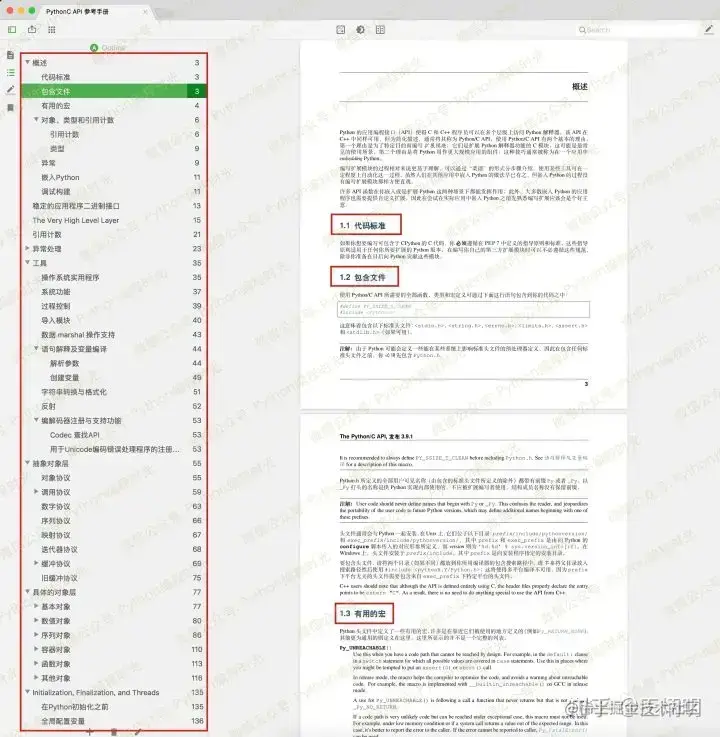Image resolution: width=720 pixels, height=737 pixels.
Task: Click the fit-page view icon in center toolbar
Action: tap(341, 30)
